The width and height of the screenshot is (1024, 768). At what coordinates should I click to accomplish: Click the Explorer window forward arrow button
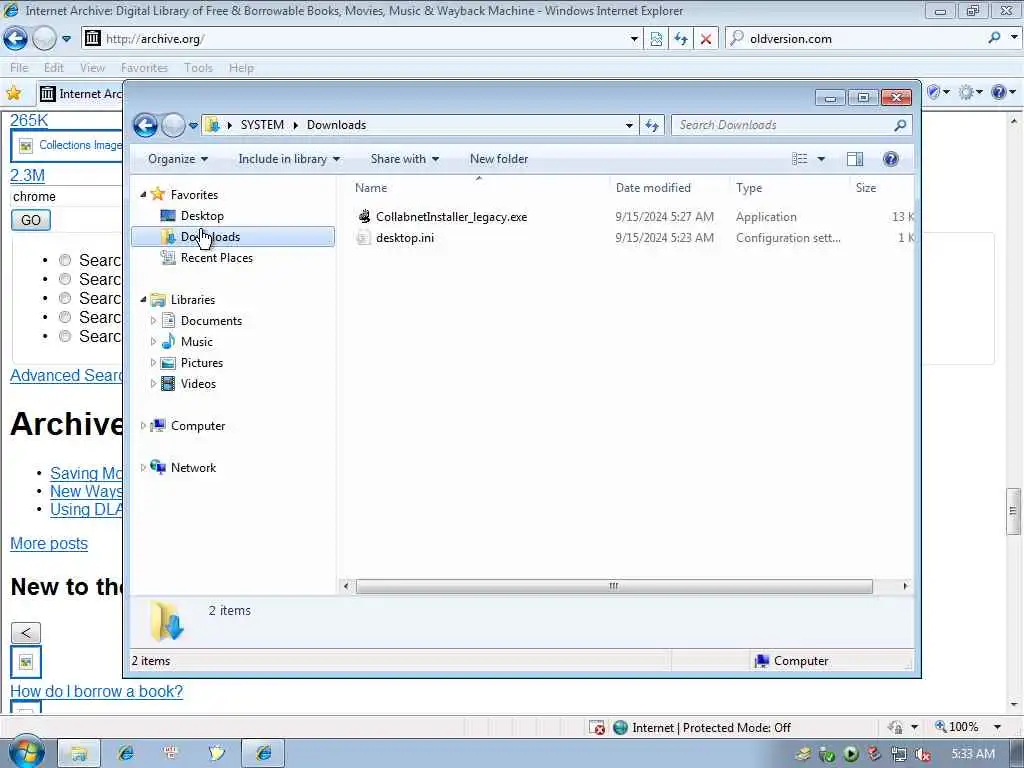pos(173,125)
